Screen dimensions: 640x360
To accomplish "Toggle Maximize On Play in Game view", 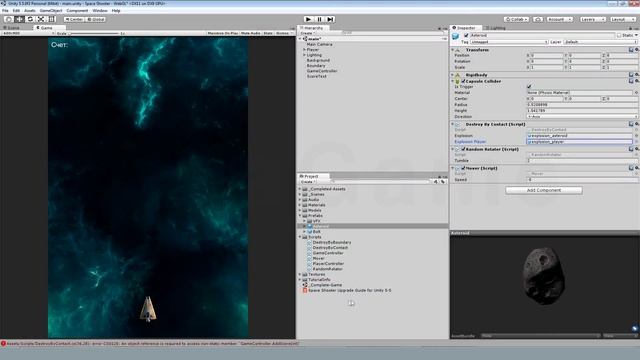I will coord(222,33).
